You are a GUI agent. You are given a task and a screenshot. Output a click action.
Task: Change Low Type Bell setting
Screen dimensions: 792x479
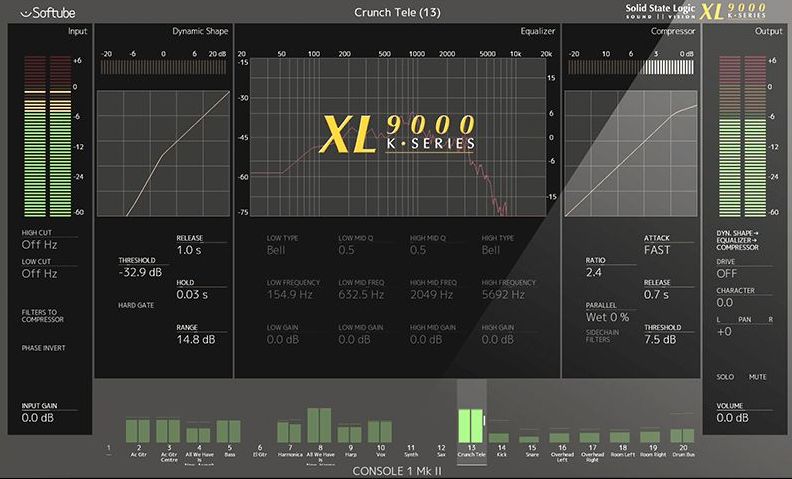click(276, 250)
